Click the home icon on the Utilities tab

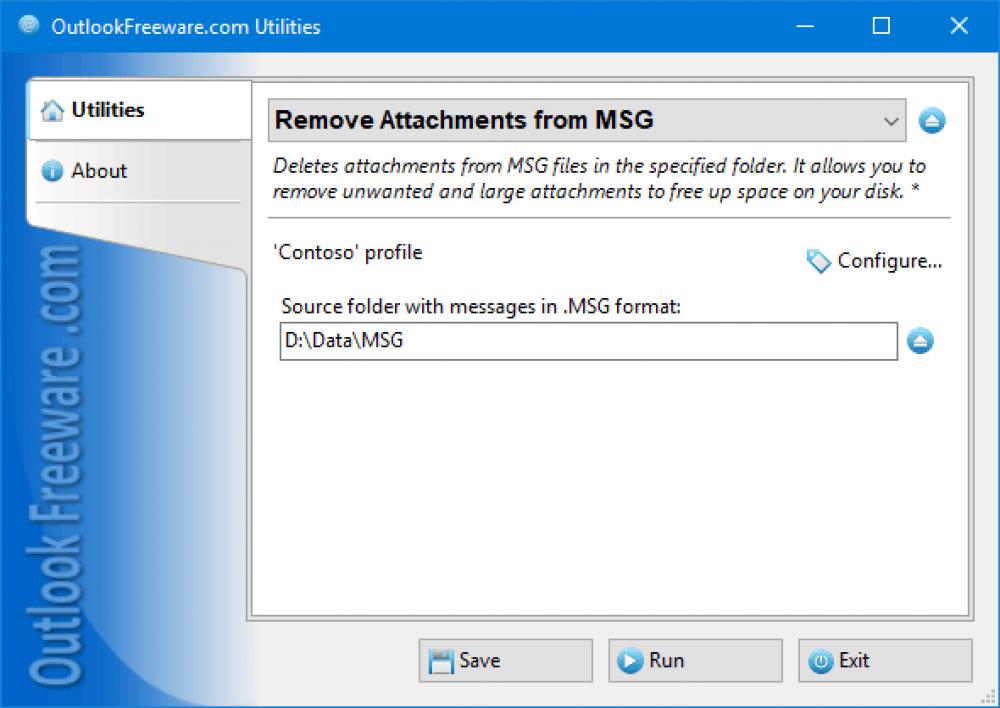coord(52,110)
